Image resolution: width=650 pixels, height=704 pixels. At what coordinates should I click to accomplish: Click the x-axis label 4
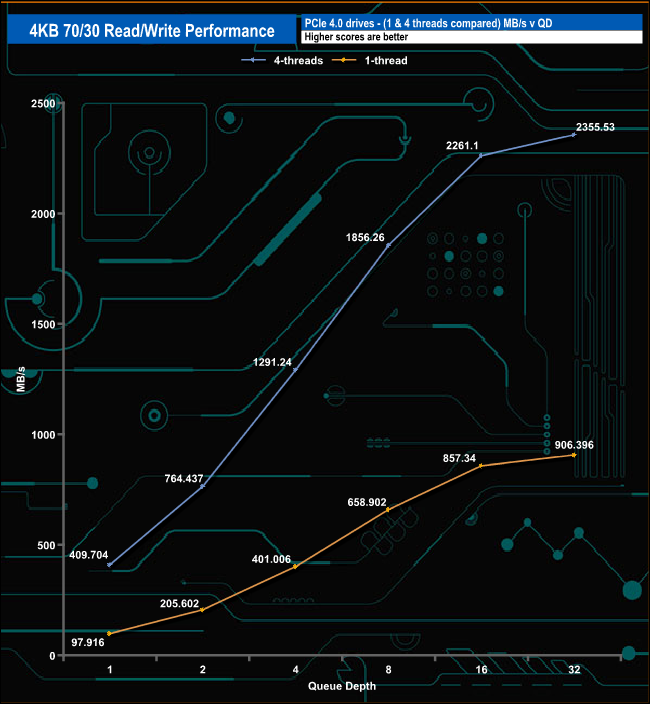click(x=295, y=669)
